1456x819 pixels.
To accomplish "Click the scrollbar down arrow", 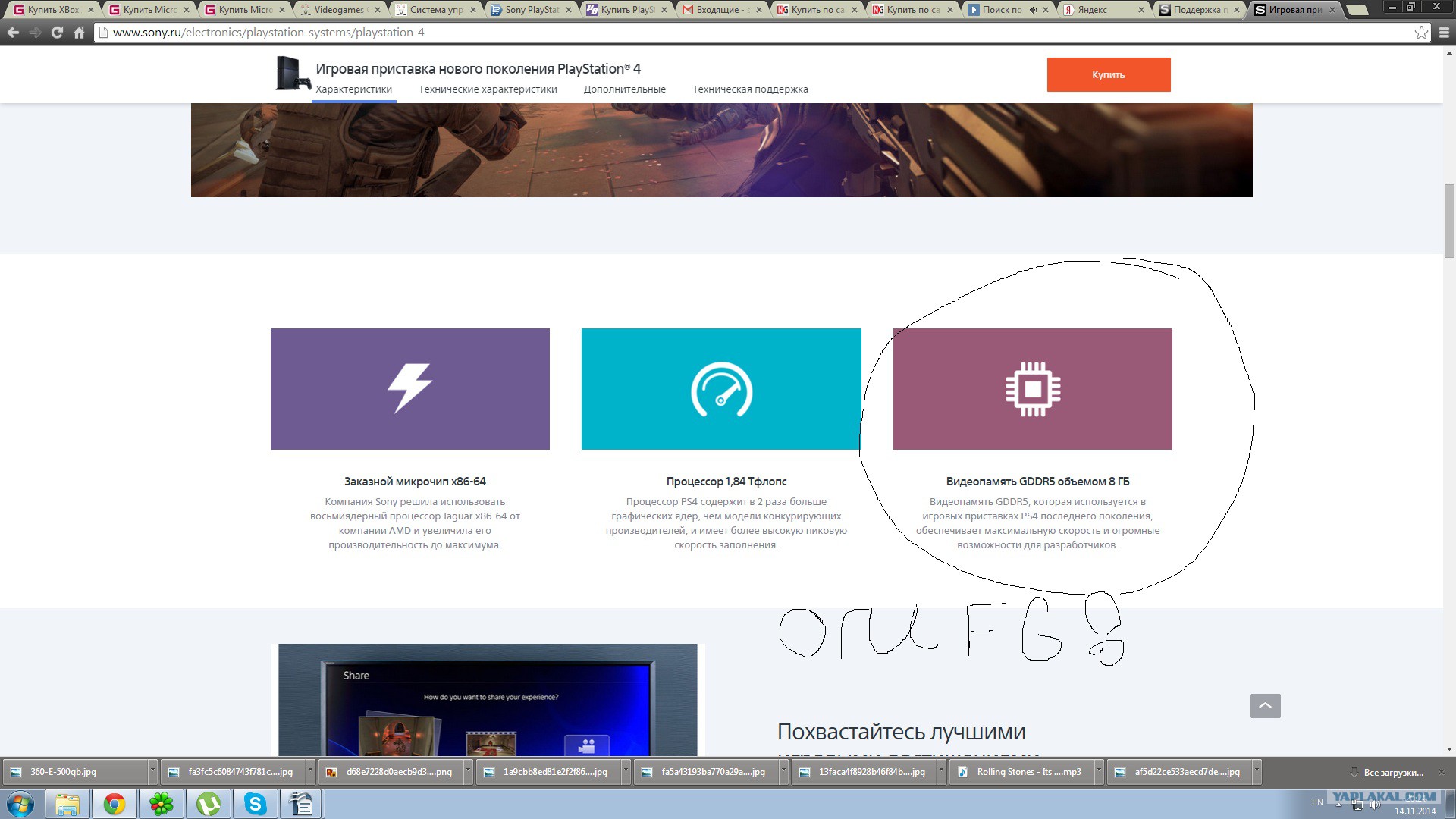I will tap(1449, 749).
